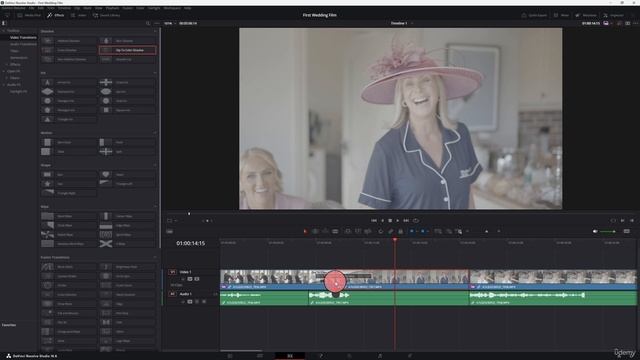Image resolution: width=640 pixels, height=360 pixels.
Task: Toggle Linked Selection
Action: pyautogui.click(x=391, y=231)
